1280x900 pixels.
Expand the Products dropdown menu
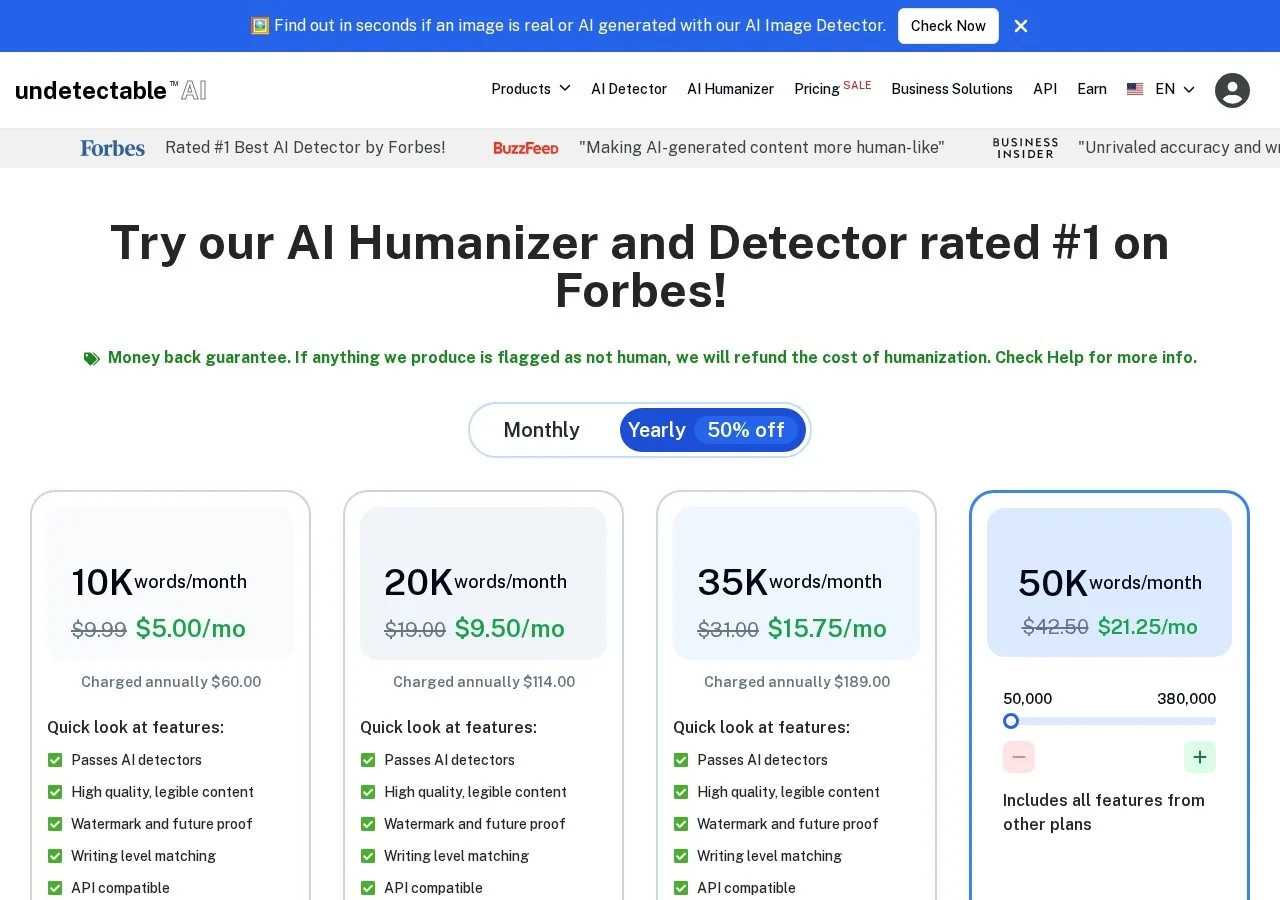(x=531, y=89)
